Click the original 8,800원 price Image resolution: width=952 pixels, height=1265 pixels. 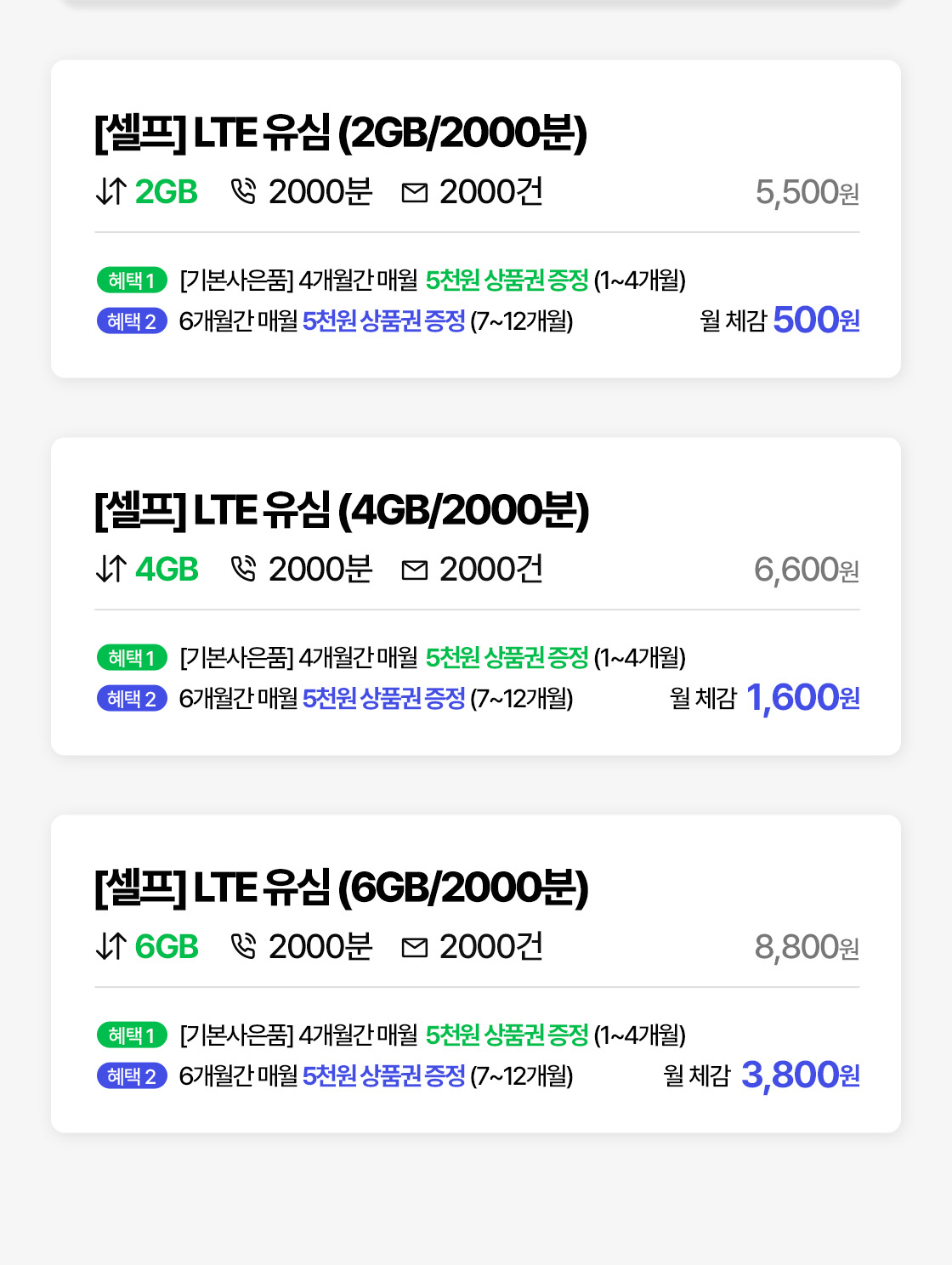point(806,947)
